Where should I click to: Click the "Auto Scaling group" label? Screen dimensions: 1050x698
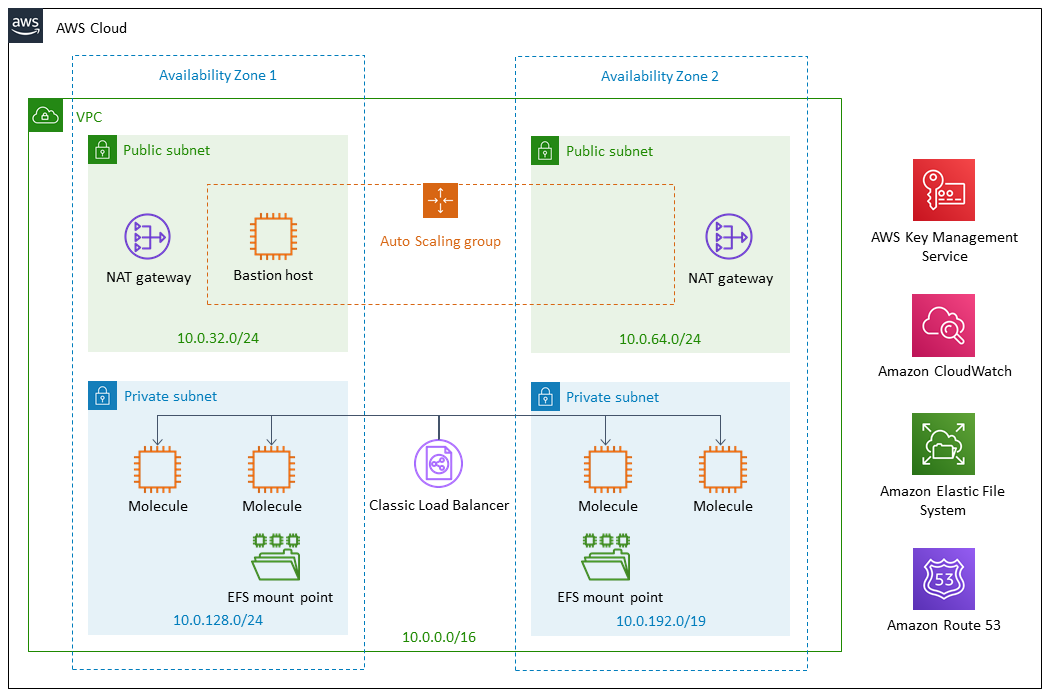point(441,242)
